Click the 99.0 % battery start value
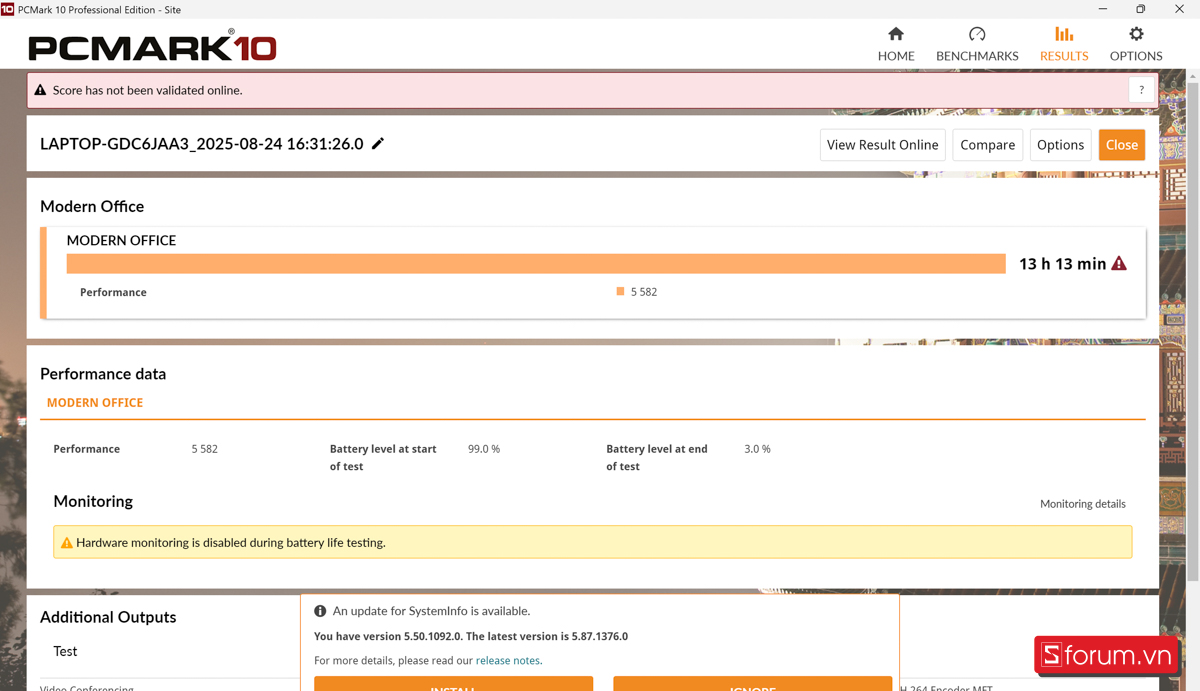Screen dimensions: 1200x691 coord(484,449)
